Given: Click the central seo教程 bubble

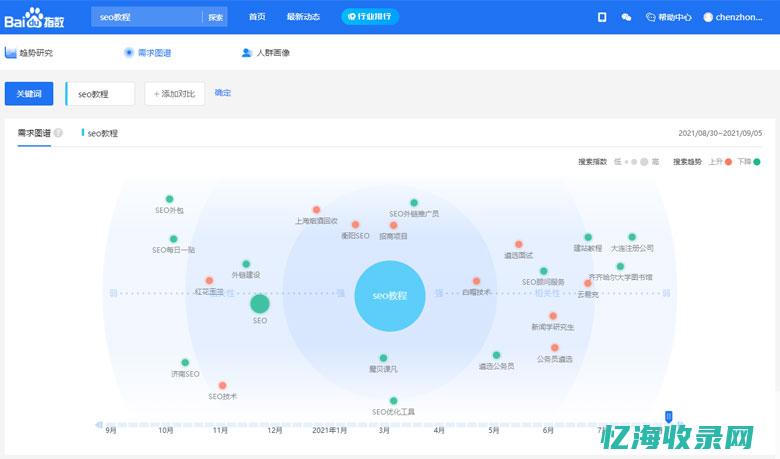Looking at the screenshot, I should tap(390, 296).
